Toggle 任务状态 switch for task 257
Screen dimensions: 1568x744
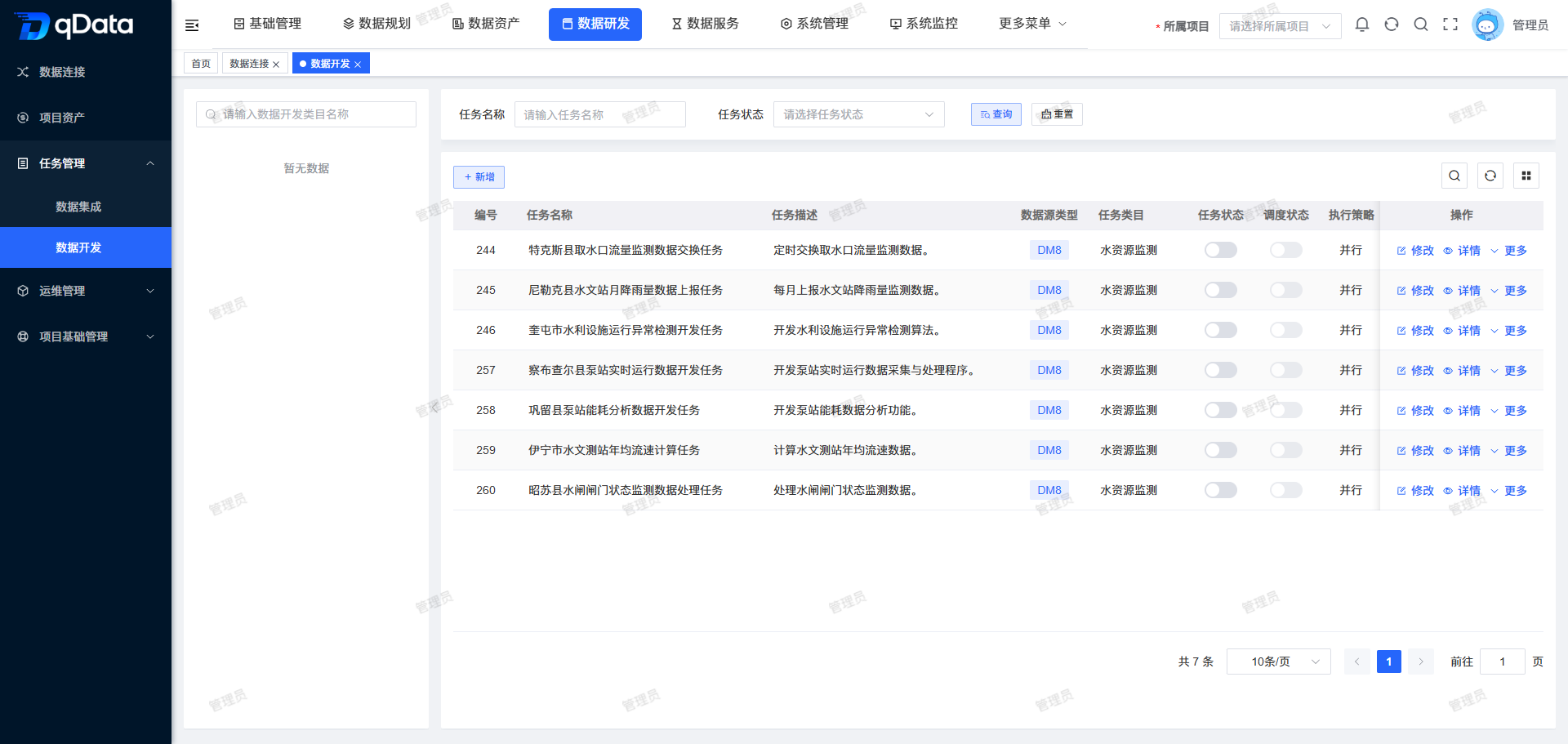pos(1221,370)
